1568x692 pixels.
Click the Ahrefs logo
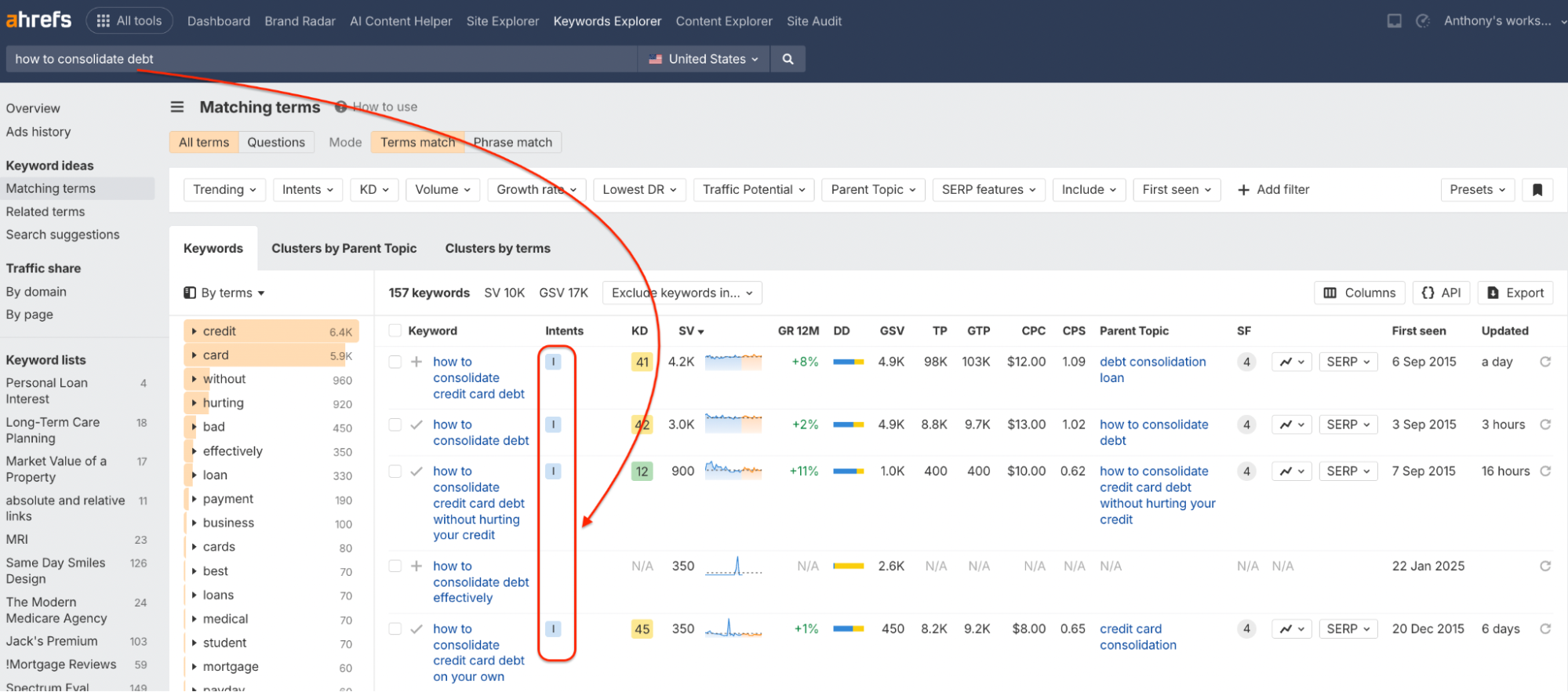pyautogui.click(x=38, y=20)
